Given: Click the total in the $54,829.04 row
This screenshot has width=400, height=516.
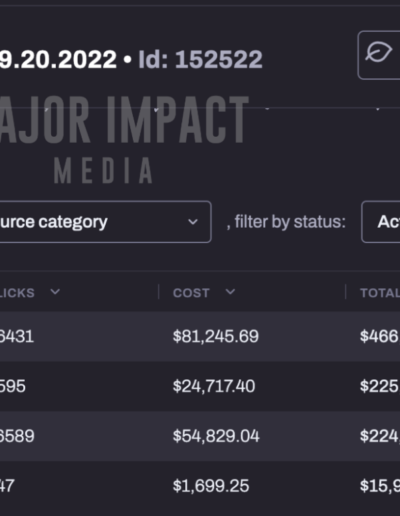Looking at the screenshot, I should coord(380,436).
